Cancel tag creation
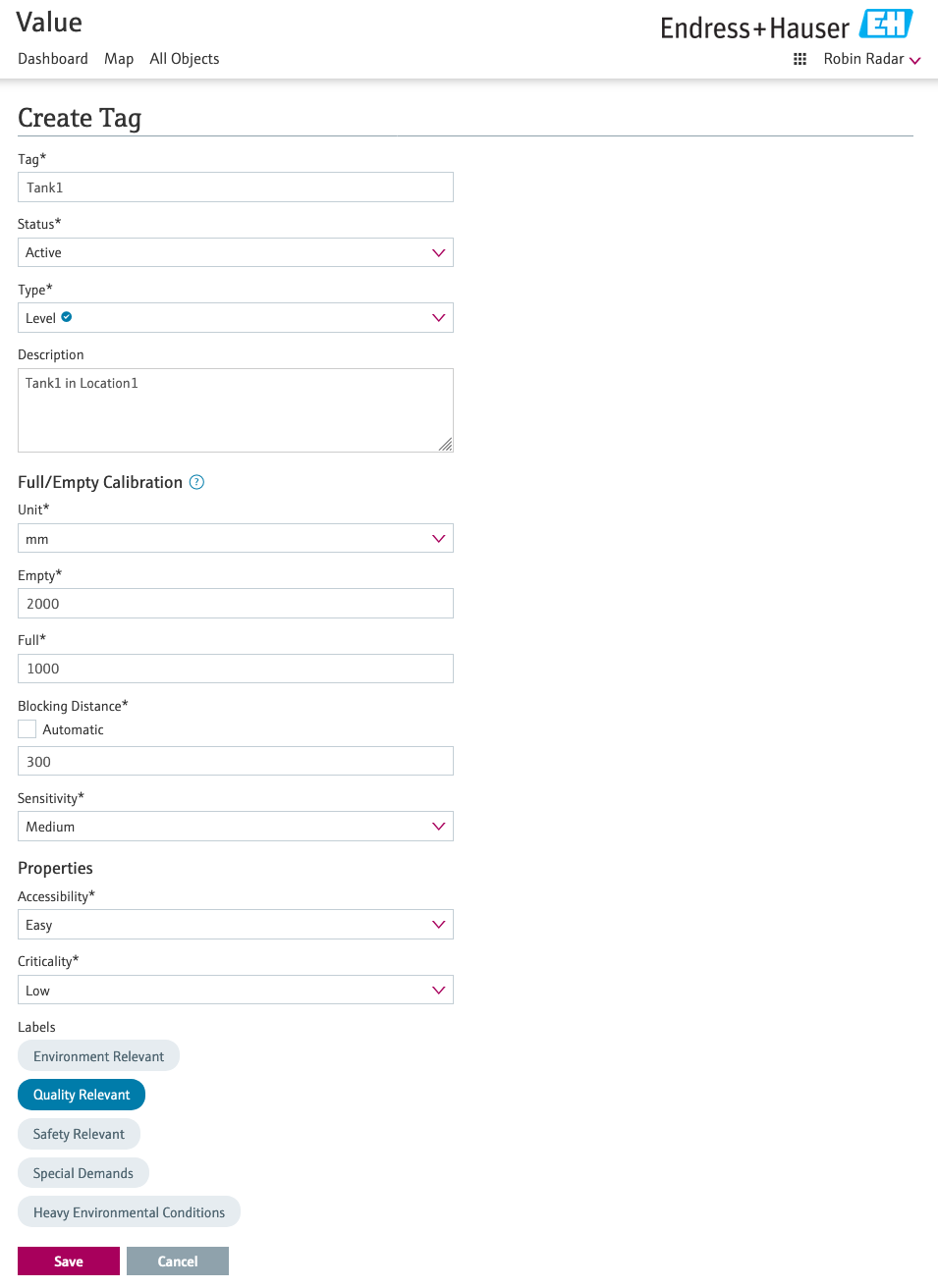938x1288 pixels. 178,1261
